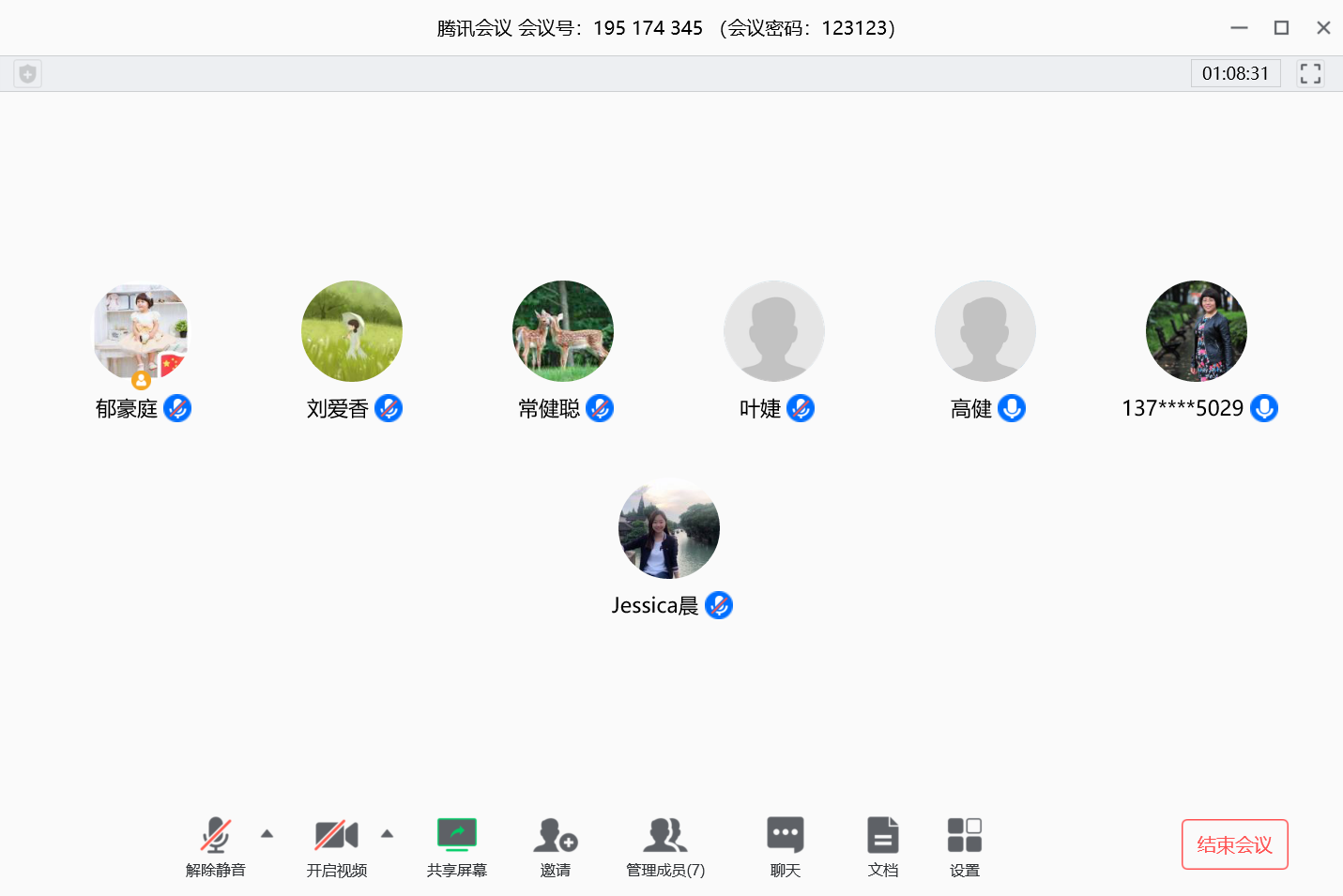
Task: Turn on camera with 开启视频
Action: coord(336,847)
